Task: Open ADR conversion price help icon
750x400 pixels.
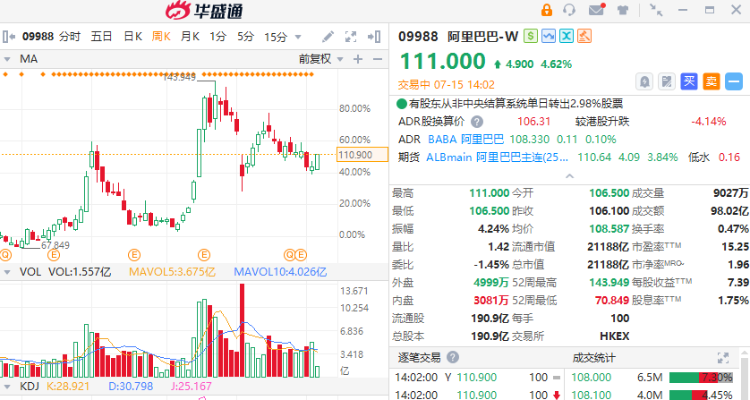Action: (x=477, y=122)
